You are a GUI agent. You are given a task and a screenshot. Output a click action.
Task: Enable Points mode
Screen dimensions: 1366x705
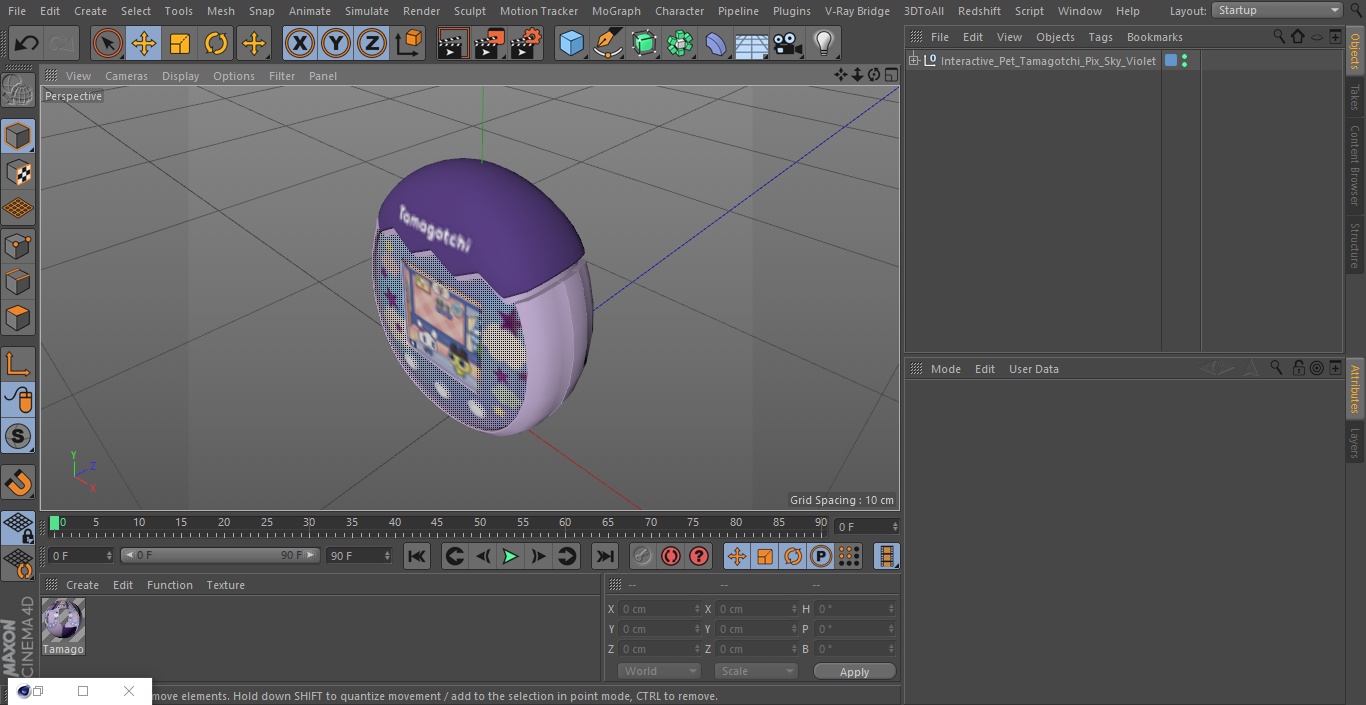point(18,245)
